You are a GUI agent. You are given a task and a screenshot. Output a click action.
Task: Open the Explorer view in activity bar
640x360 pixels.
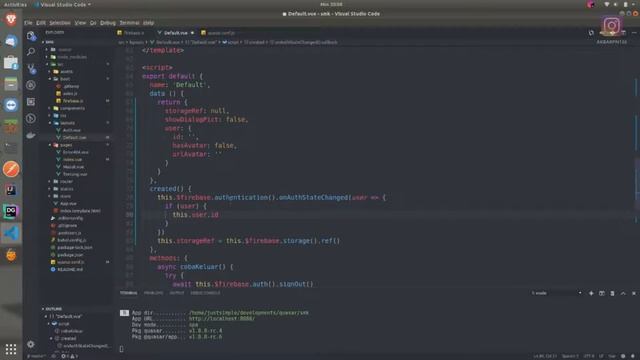point(31,36)
